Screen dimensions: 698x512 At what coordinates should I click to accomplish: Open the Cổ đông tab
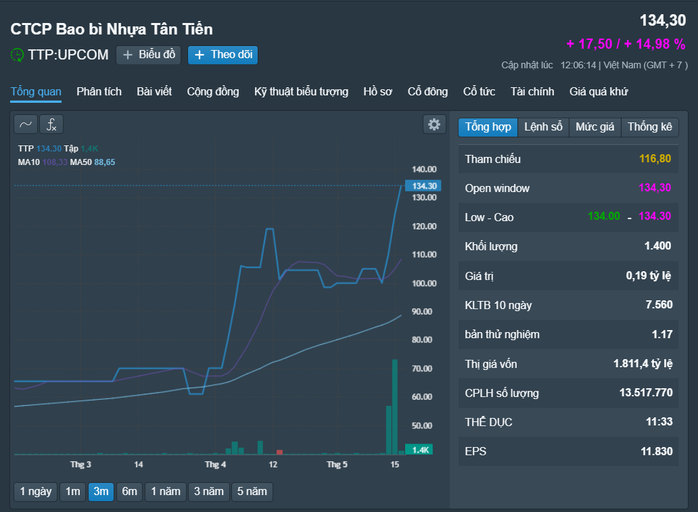click(x=427, y=92)
